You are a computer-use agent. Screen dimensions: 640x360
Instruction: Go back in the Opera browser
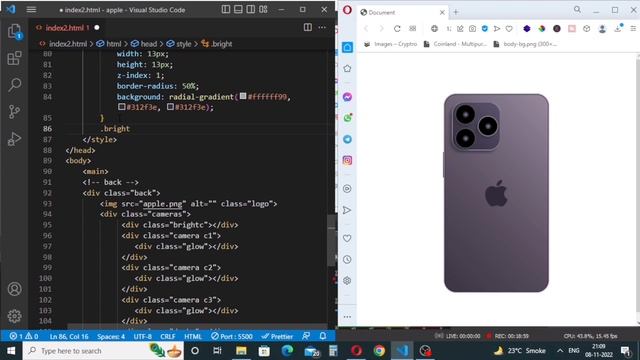pos(366,29)
